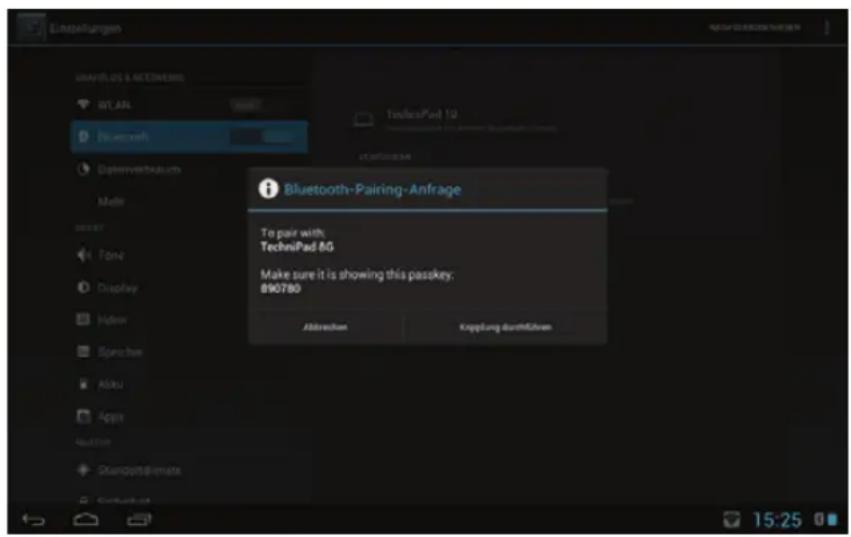The width and height of the screenshot is (851, 537).
Task: Open Display via the brightness icon
Action: tap(83, 287)
